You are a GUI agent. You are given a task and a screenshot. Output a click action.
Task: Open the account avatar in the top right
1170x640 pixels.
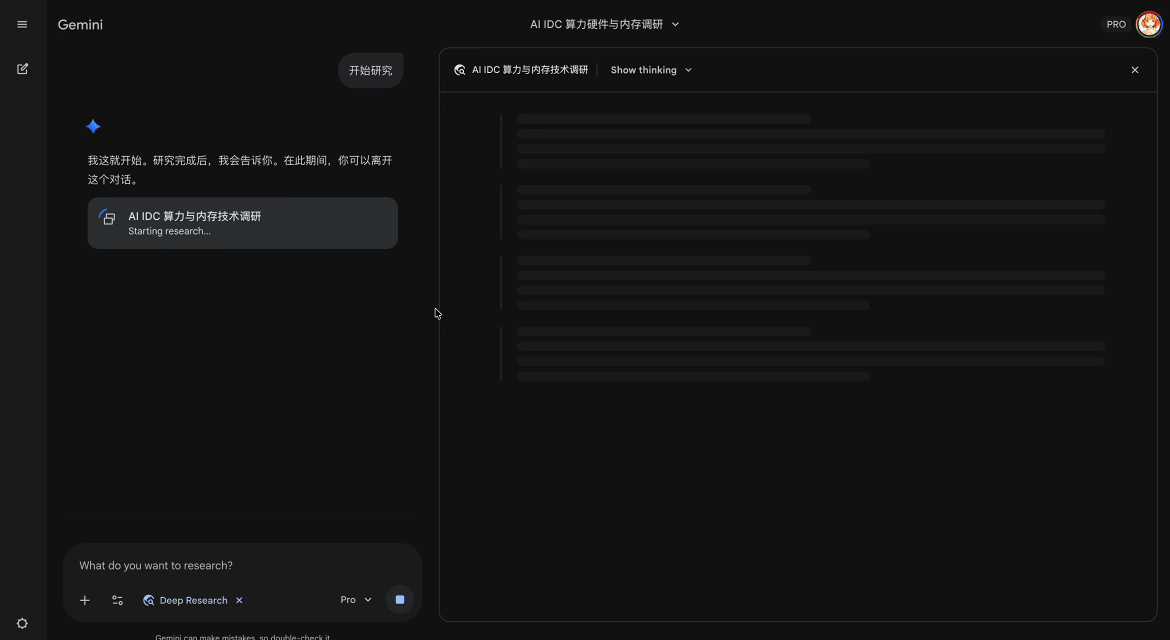coord(1149,24)
